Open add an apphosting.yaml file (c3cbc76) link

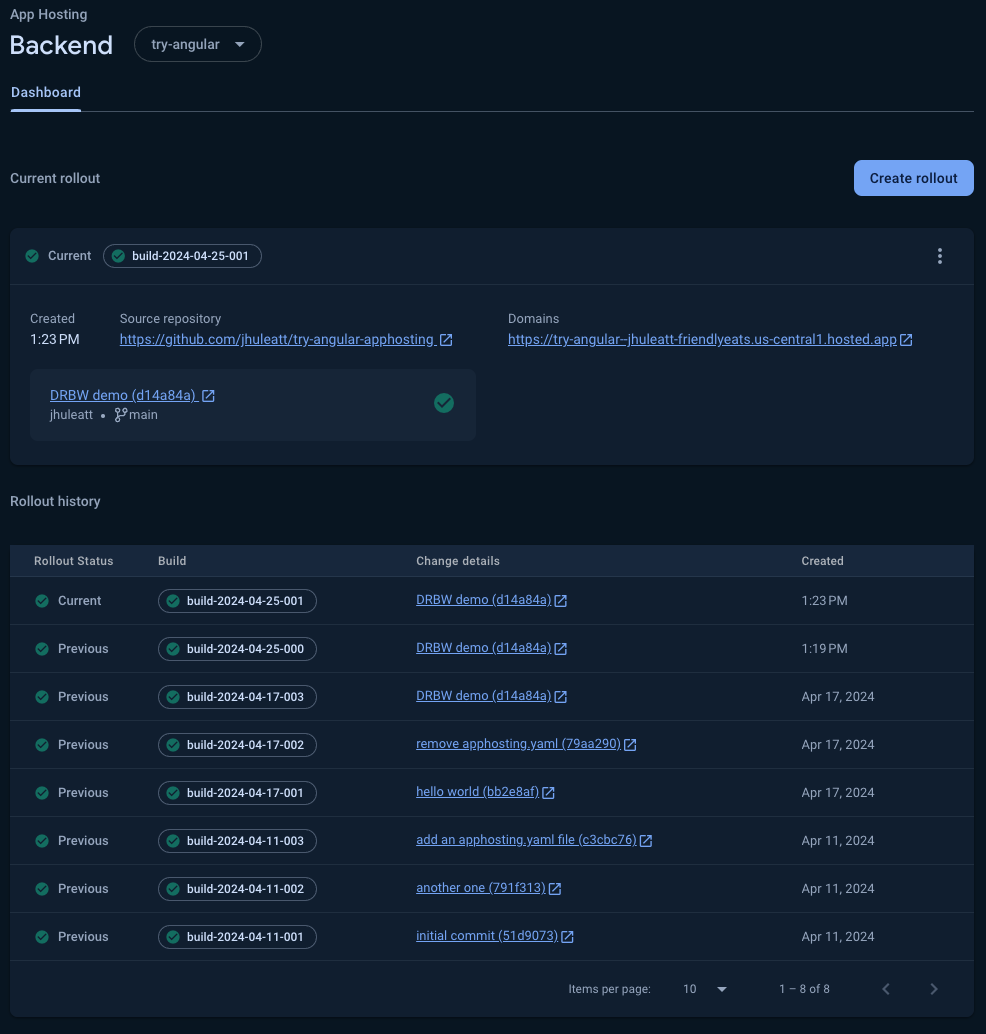(x=526, y=840)
